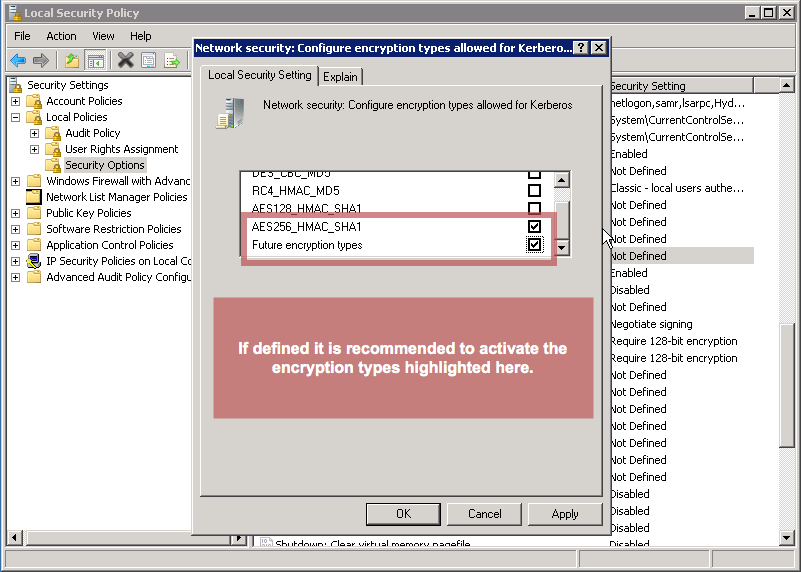Toggle the show/hide console tree icon

pos(96,61)
